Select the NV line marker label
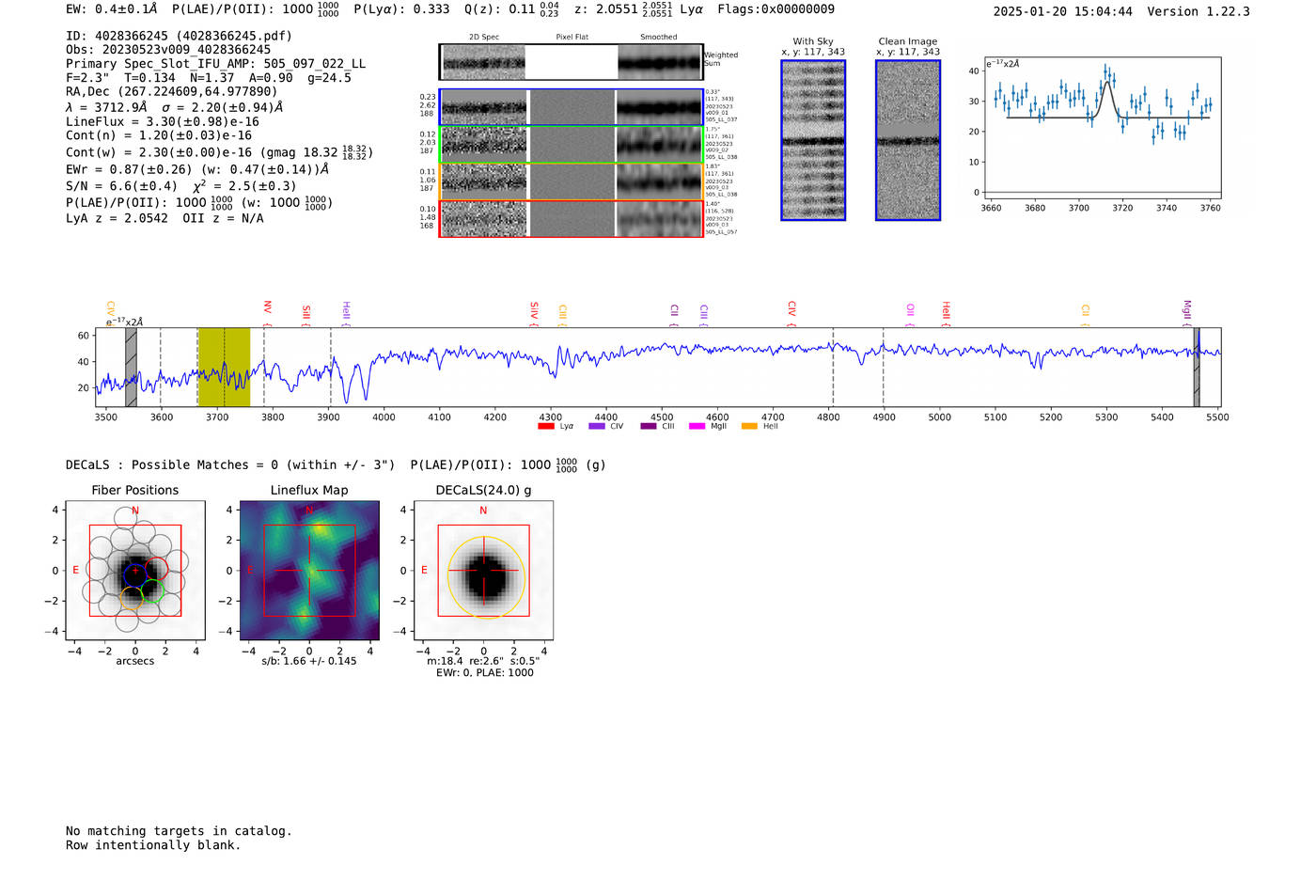The image size is (1316, 896). [x=268, y=307]
